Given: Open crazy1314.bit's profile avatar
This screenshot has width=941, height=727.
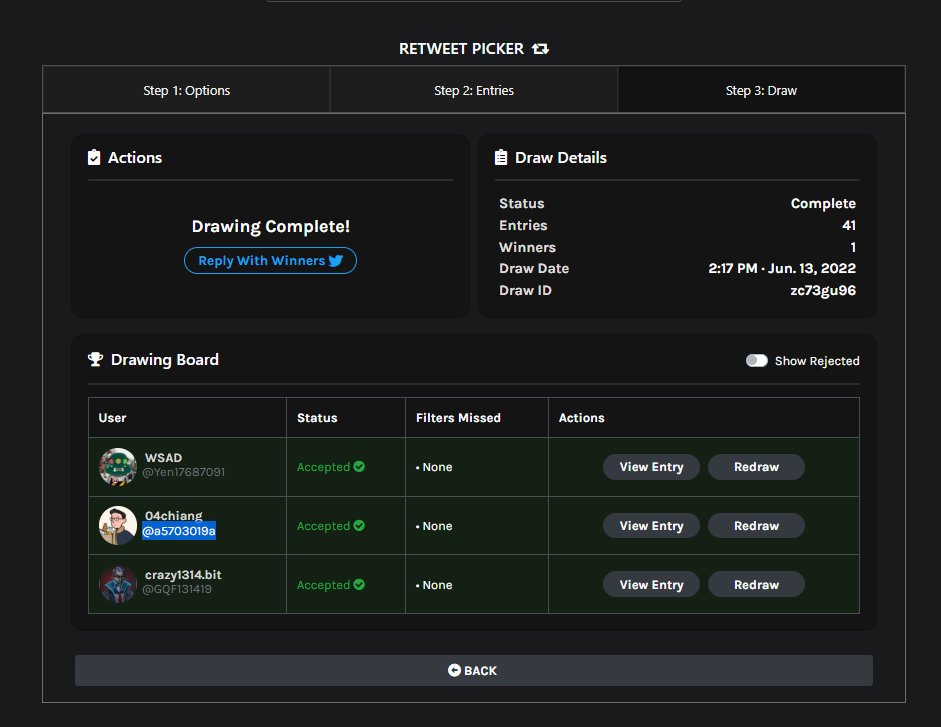Looking at the screenshot, I should point(118,584).
